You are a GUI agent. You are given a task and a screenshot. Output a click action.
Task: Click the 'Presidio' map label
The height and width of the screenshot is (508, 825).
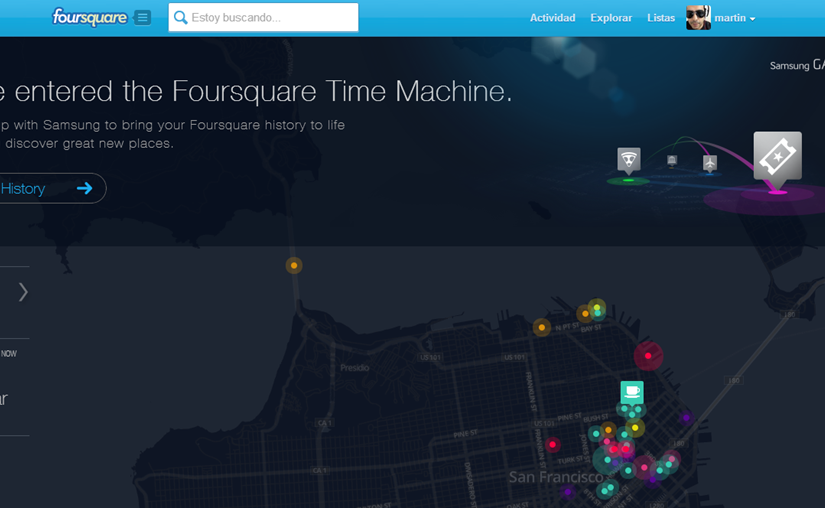355,368
